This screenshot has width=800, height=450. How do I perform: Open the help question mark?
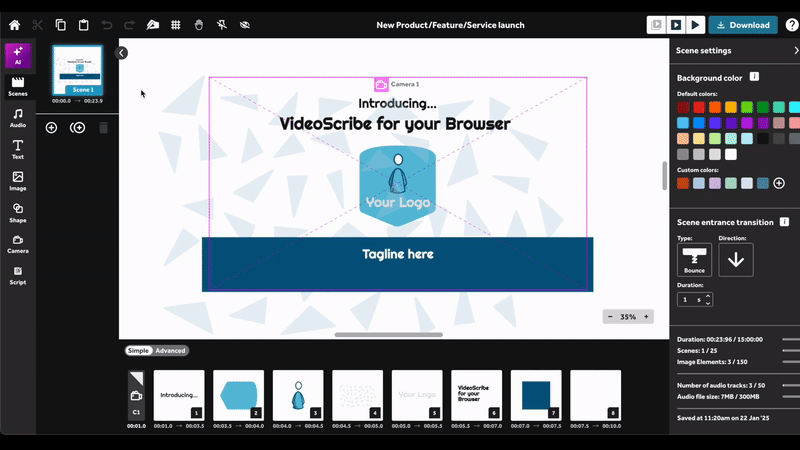(x=792, y=25)
